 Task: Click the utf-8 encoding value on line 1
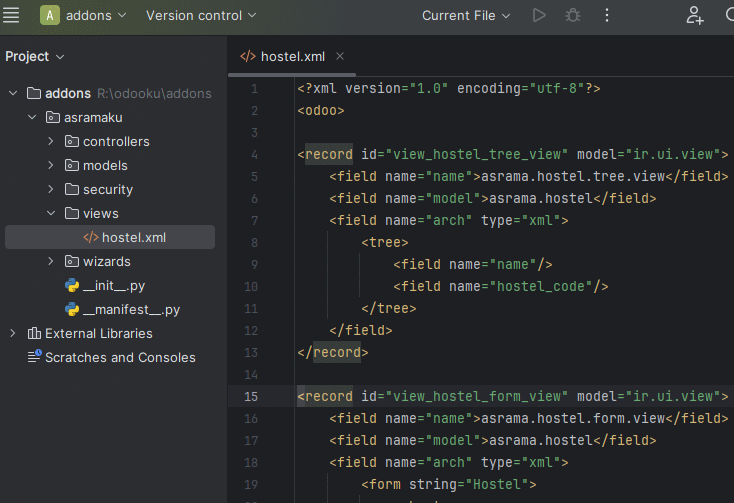tap(557, 88)
